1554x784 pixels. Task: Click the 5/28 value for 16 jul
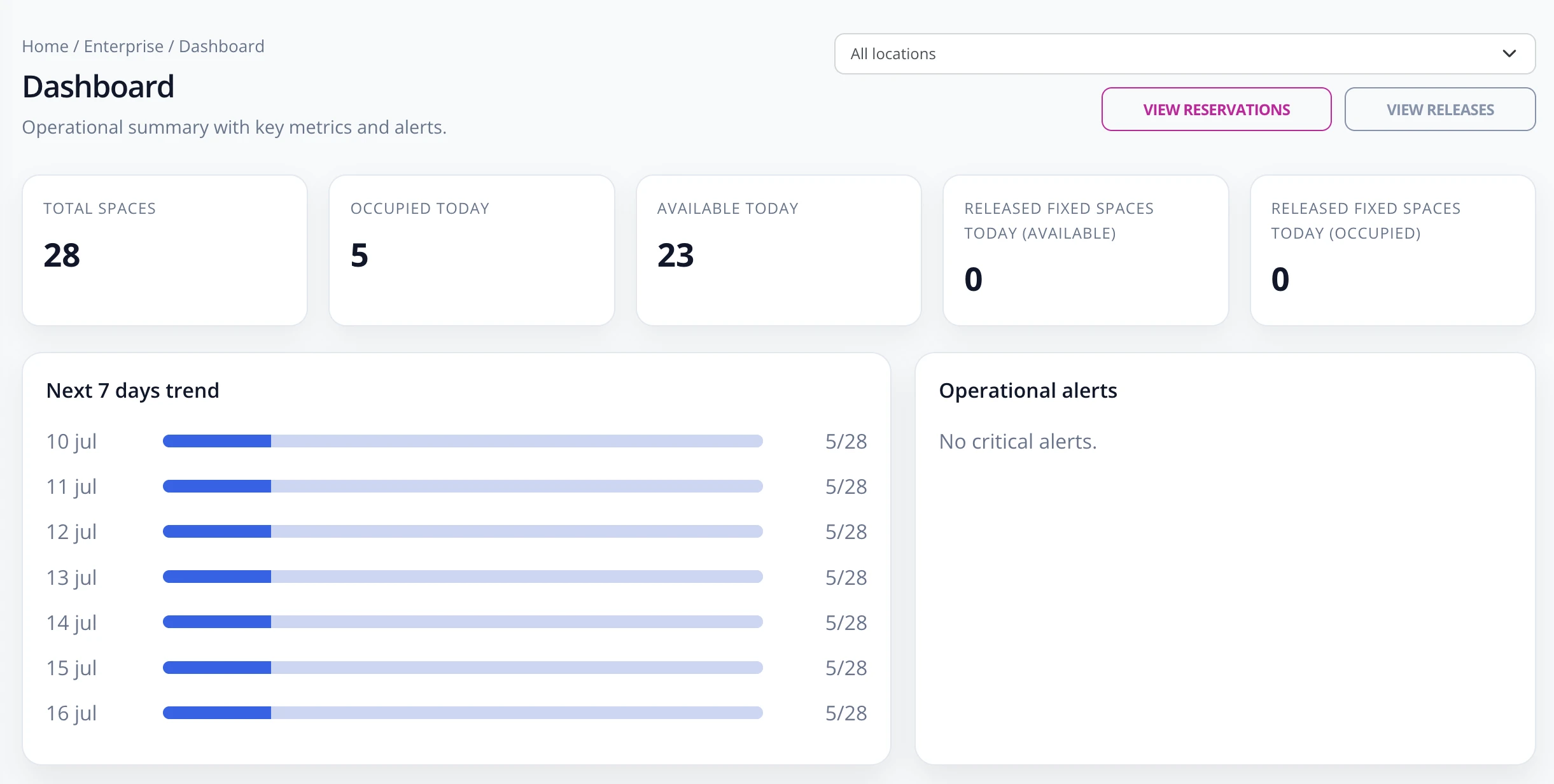[x=846, y=713]
